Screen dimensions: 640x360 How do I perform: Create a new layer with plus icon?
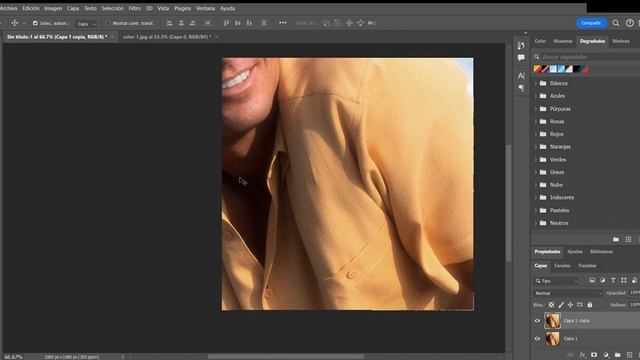point(629,355)
